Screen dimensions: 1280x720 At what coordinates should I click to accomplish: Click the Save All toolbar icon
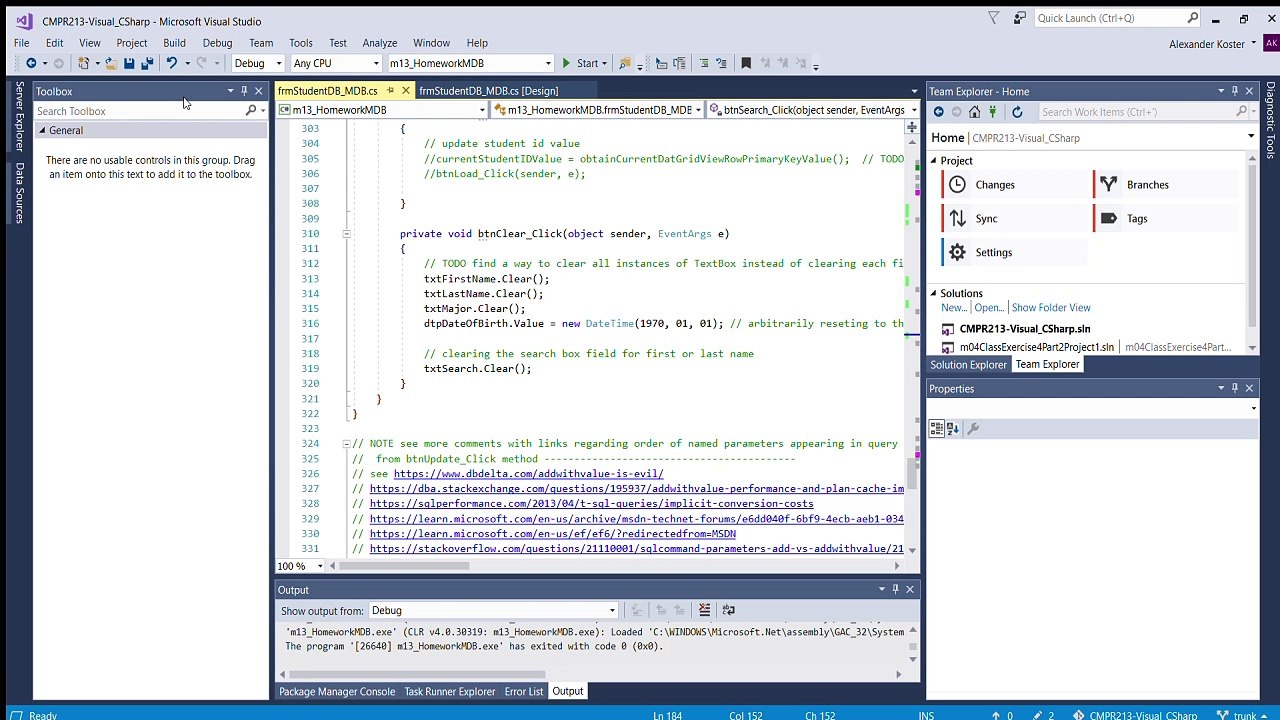[147, 63]
